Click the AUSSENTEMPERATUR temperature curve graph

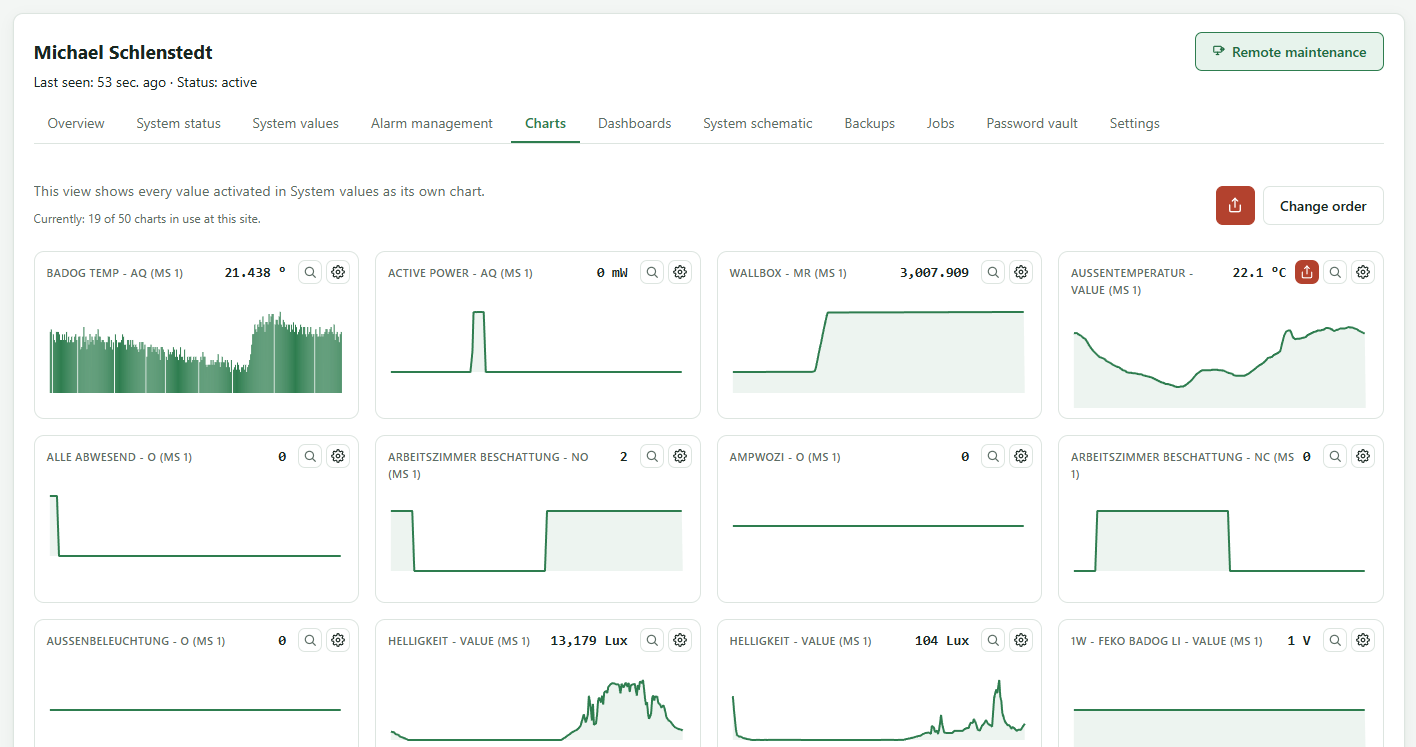tap(1219, 365)
